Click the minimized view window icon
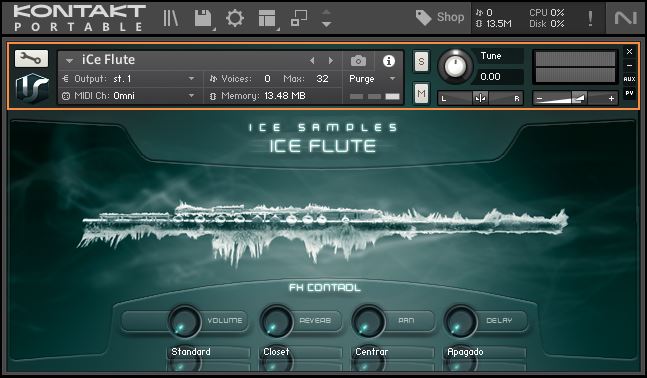The image size is (647, 378). [x=299, y=18]
